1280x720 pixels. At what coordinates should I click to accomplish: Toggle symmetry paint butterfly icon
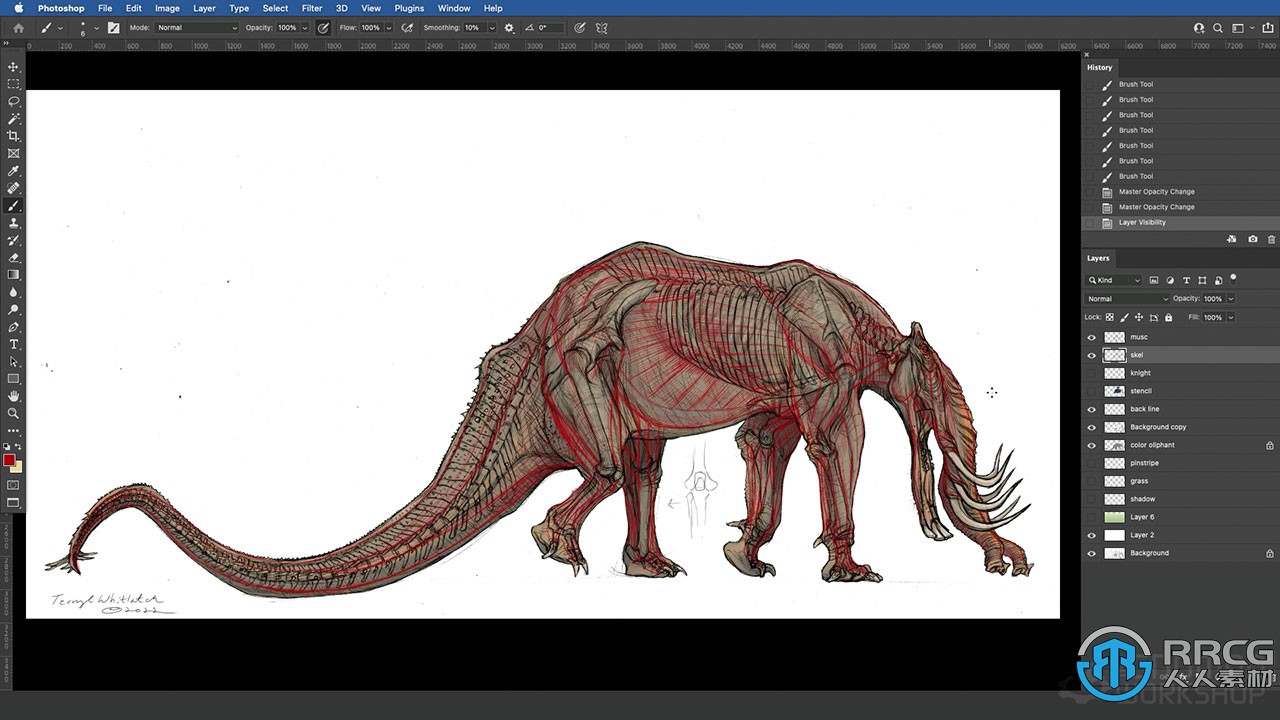pos(602,28)
